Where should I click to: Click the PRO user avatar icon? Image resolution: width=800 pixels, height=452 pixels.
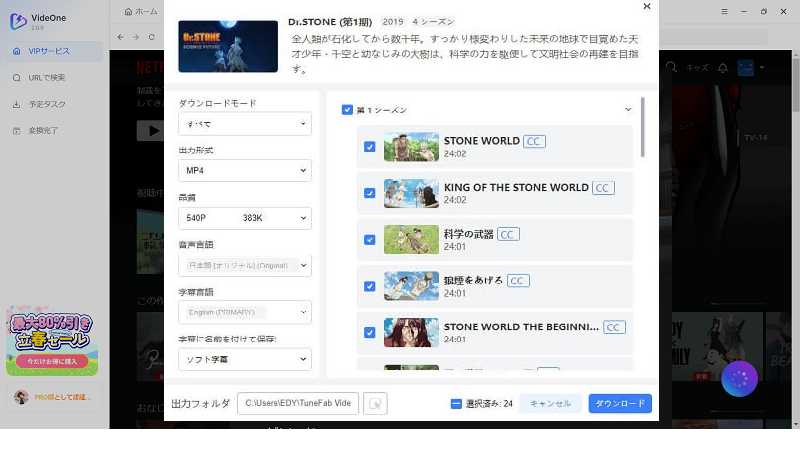pyautogui.click(x=21, y=397)
